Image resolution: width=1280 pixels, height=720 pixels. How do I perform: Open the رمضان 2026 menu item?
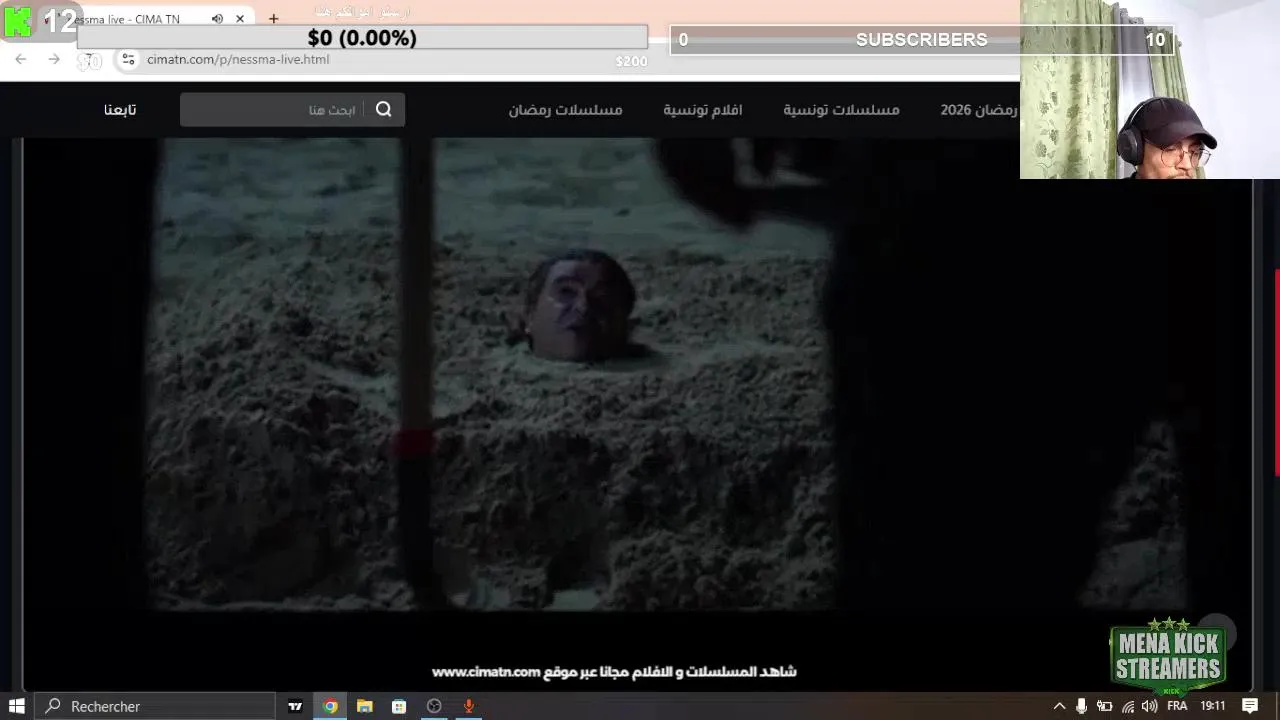tap(979, 110)
